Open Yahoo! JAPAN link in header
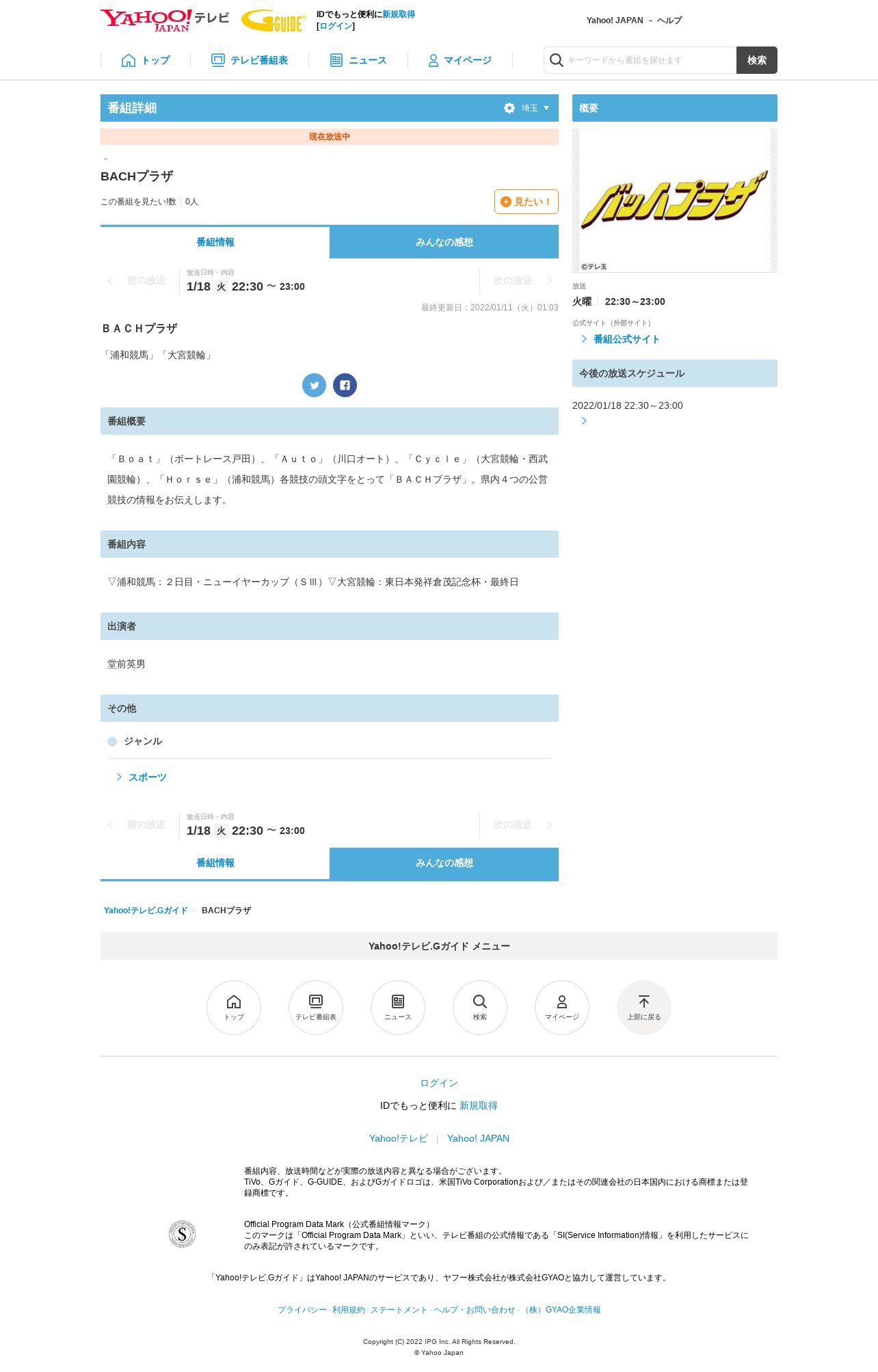878x1372 pixels. [615, 21]
